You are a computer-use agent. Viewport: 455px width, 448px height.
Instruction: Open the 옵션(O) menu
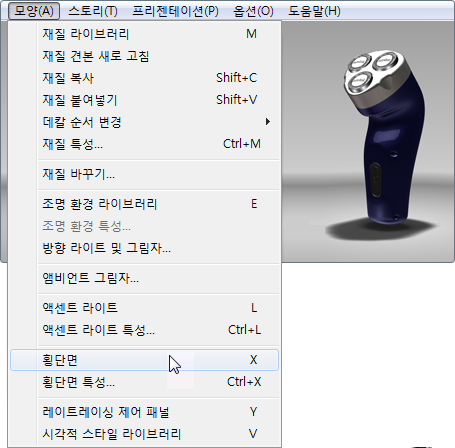coord(253,11)
